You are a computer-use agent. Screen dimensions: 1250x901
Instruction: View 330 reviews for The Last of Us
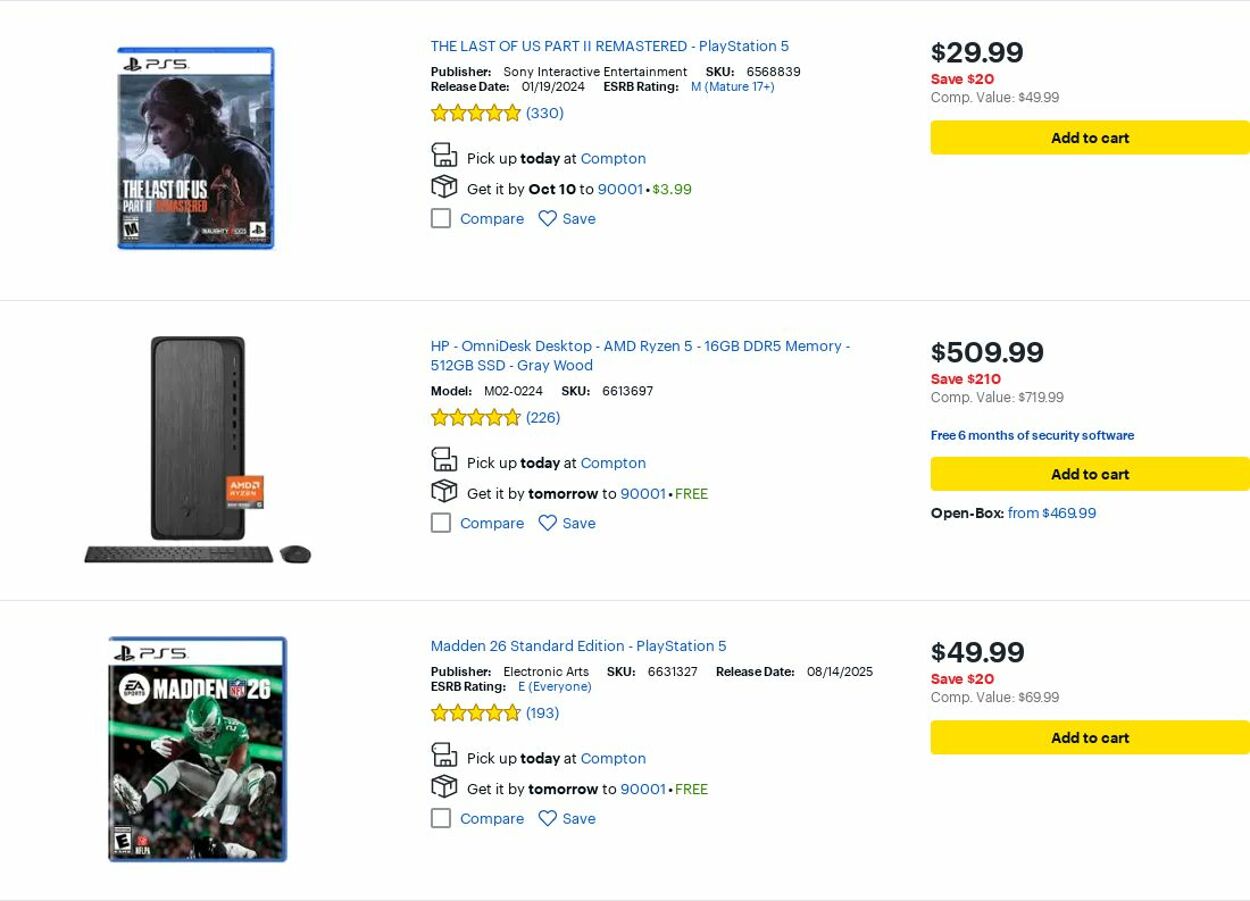545,113
